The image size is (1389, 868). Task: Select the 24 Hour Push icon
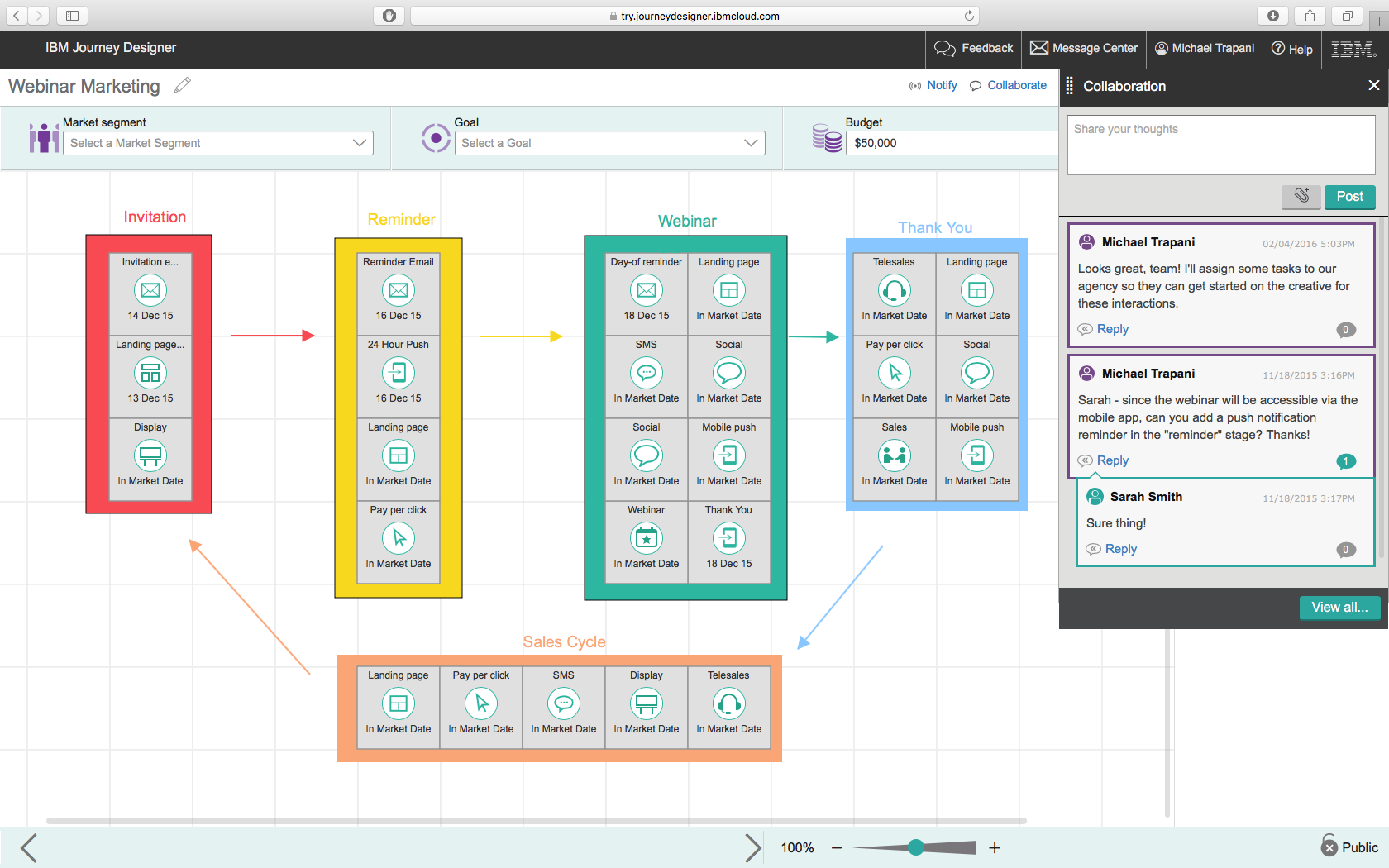pyautogui.click(x=399, y=373)
